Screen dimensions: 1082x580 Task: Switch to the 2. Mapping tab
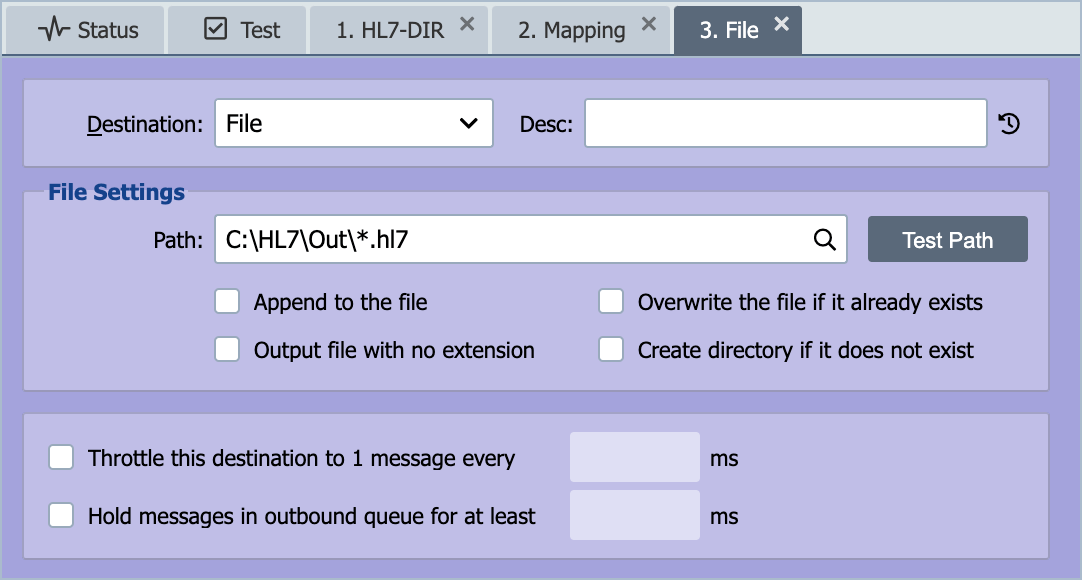tap(571, 30)
